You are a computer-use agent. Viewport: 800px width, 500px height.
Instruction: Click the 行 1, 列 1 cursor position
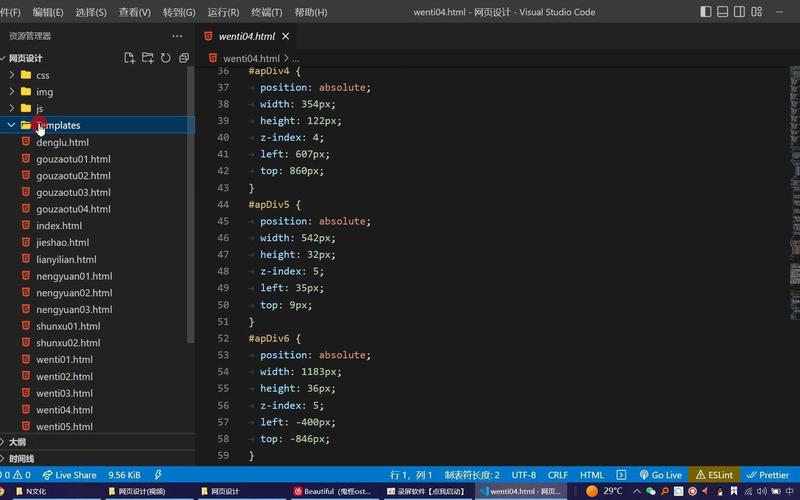(411, 475)
